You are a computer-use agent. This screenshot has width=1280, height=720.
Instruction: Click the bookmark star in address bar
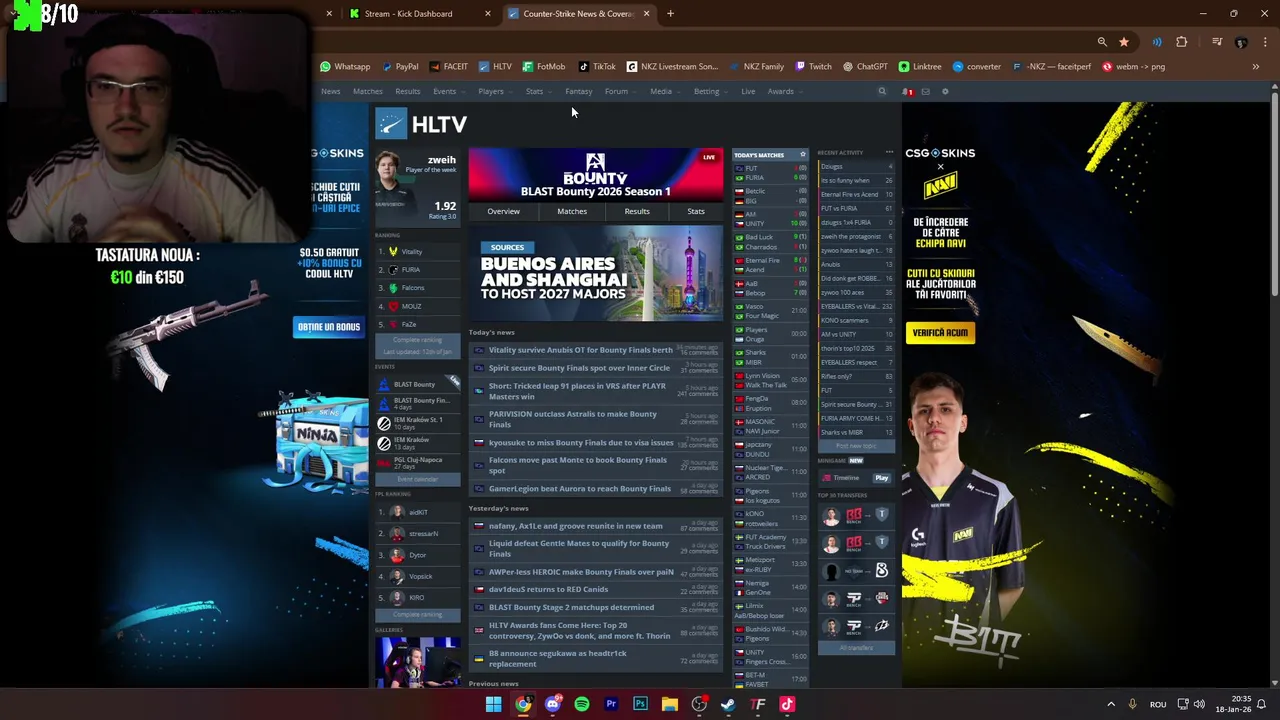click(x=1124, y=42)
